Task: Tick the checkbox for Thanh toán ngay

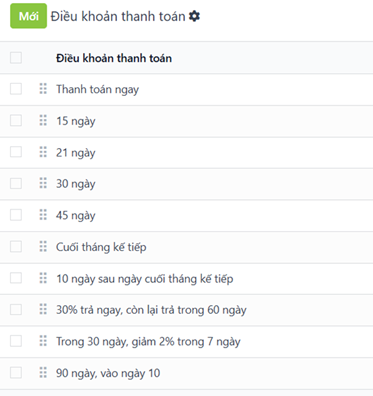Action: point(16,89)
